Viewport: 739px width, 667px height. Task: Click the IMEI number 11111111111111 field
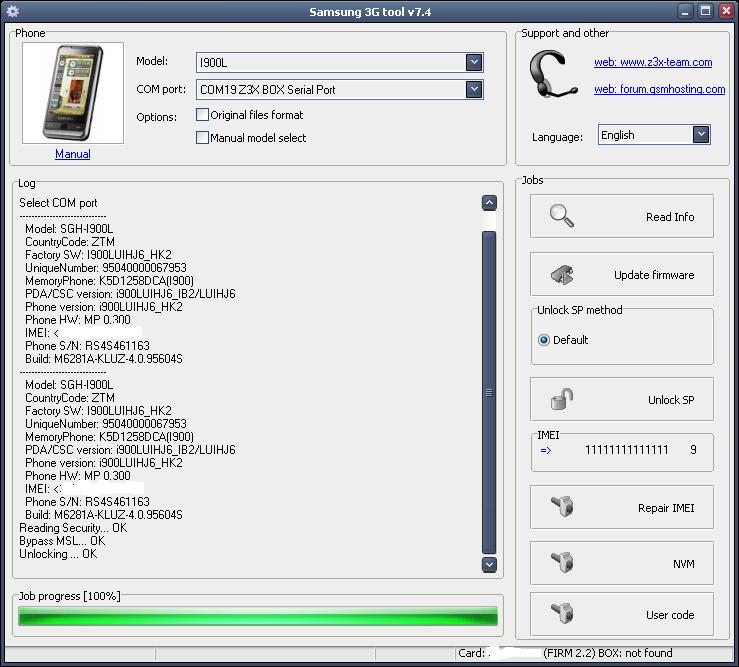pos(626,450)
